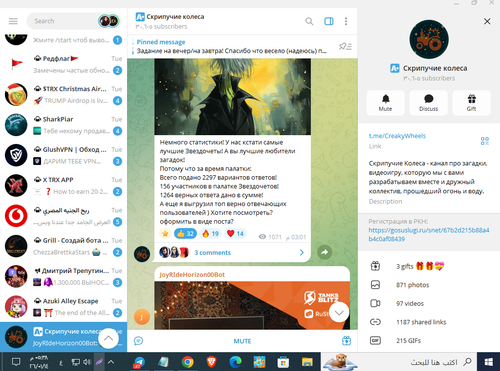Open the 1187 shared links section
This screenshot has height=371, width=500.
(x=429, y=322)
